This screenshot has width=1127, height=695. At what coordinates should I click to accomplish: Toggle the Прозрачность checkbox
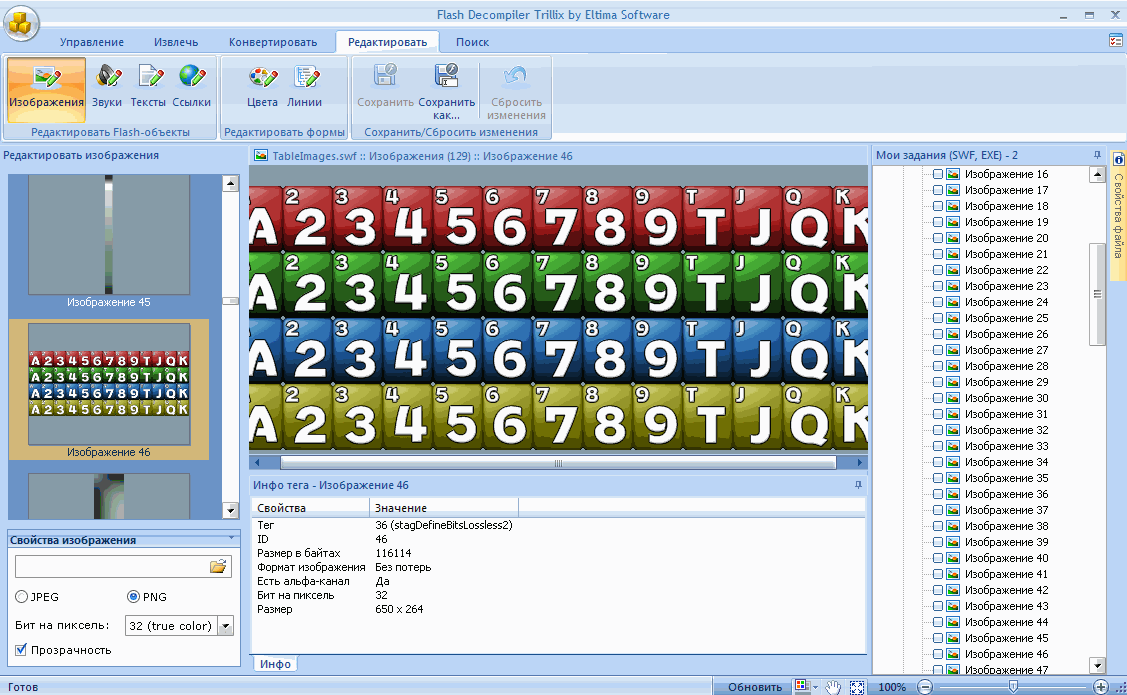pos(22,650)
